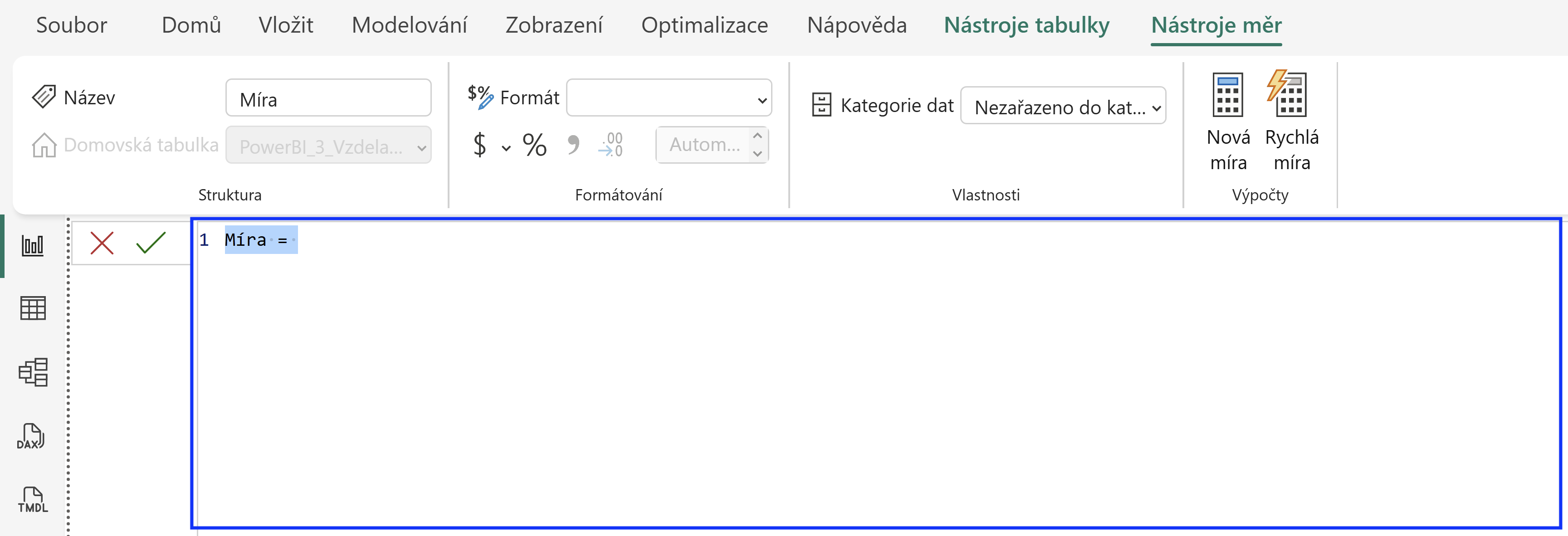1568x536 pixels.
Task: Decrease decimal places with down arrow
Action: 757,153
